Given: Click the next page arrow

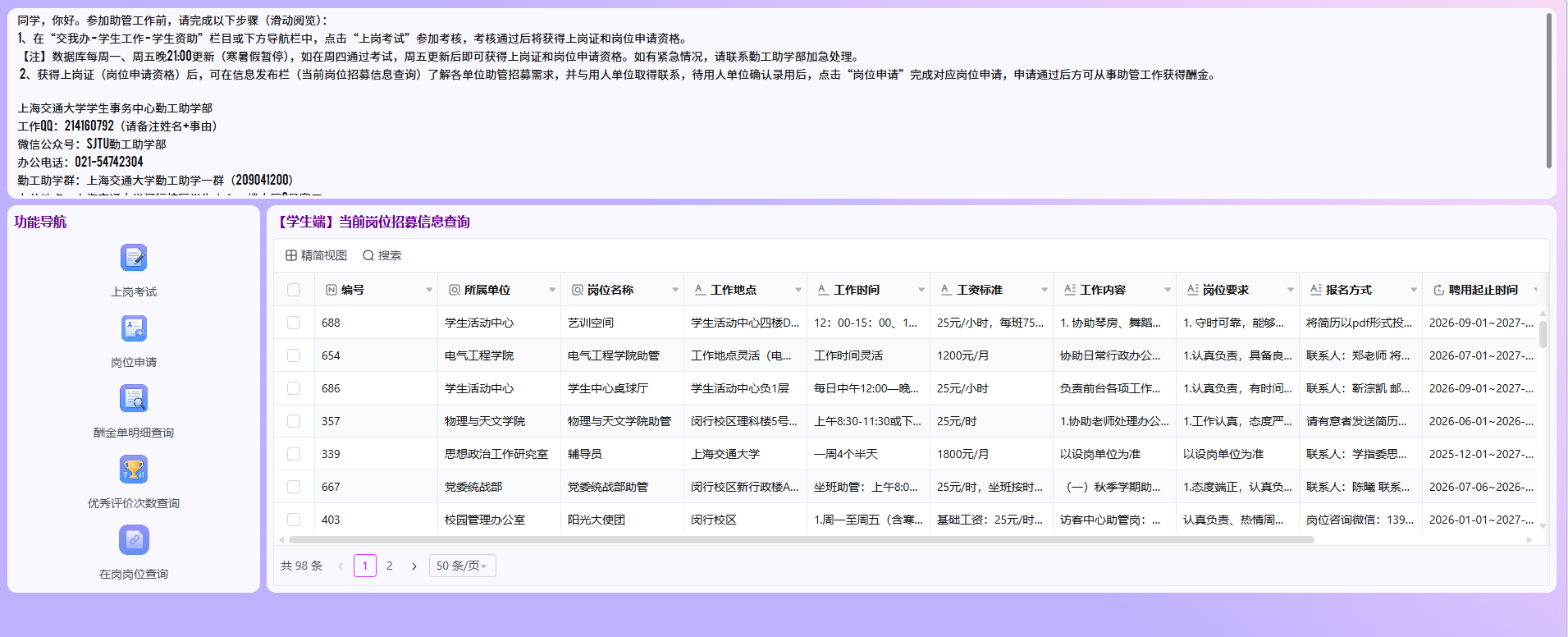Looking at the screenshot, I should pyautogui.click(x=414, y=566).
